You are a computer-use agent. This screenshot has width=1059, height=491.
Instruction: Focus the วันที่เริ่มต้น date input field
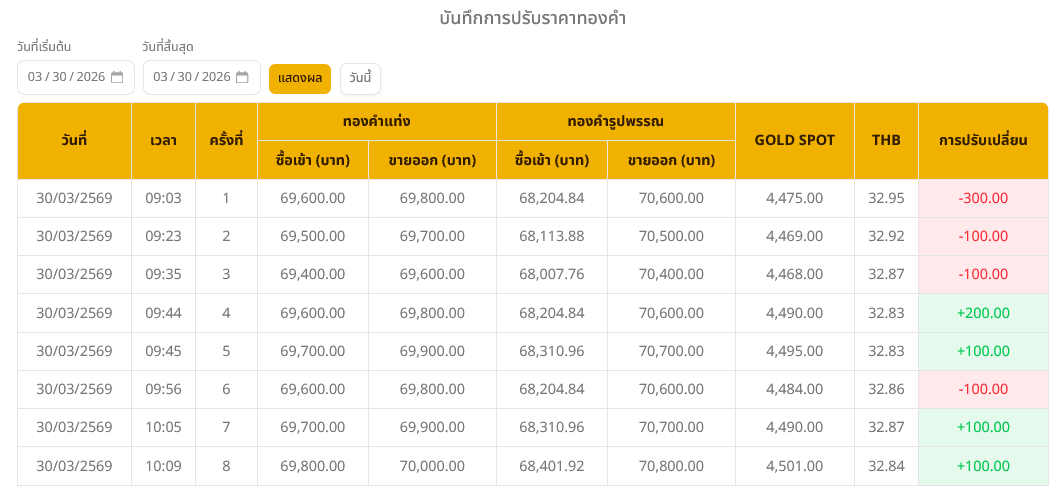[x=66, y=77]
